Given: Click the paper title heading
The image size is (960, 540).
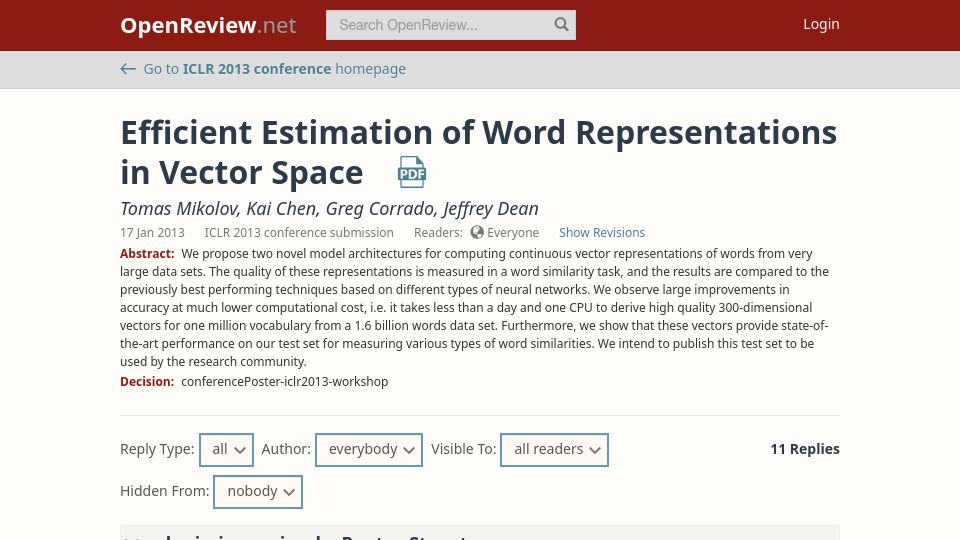Looking at the screenshot, I should [x=478, y=152].
